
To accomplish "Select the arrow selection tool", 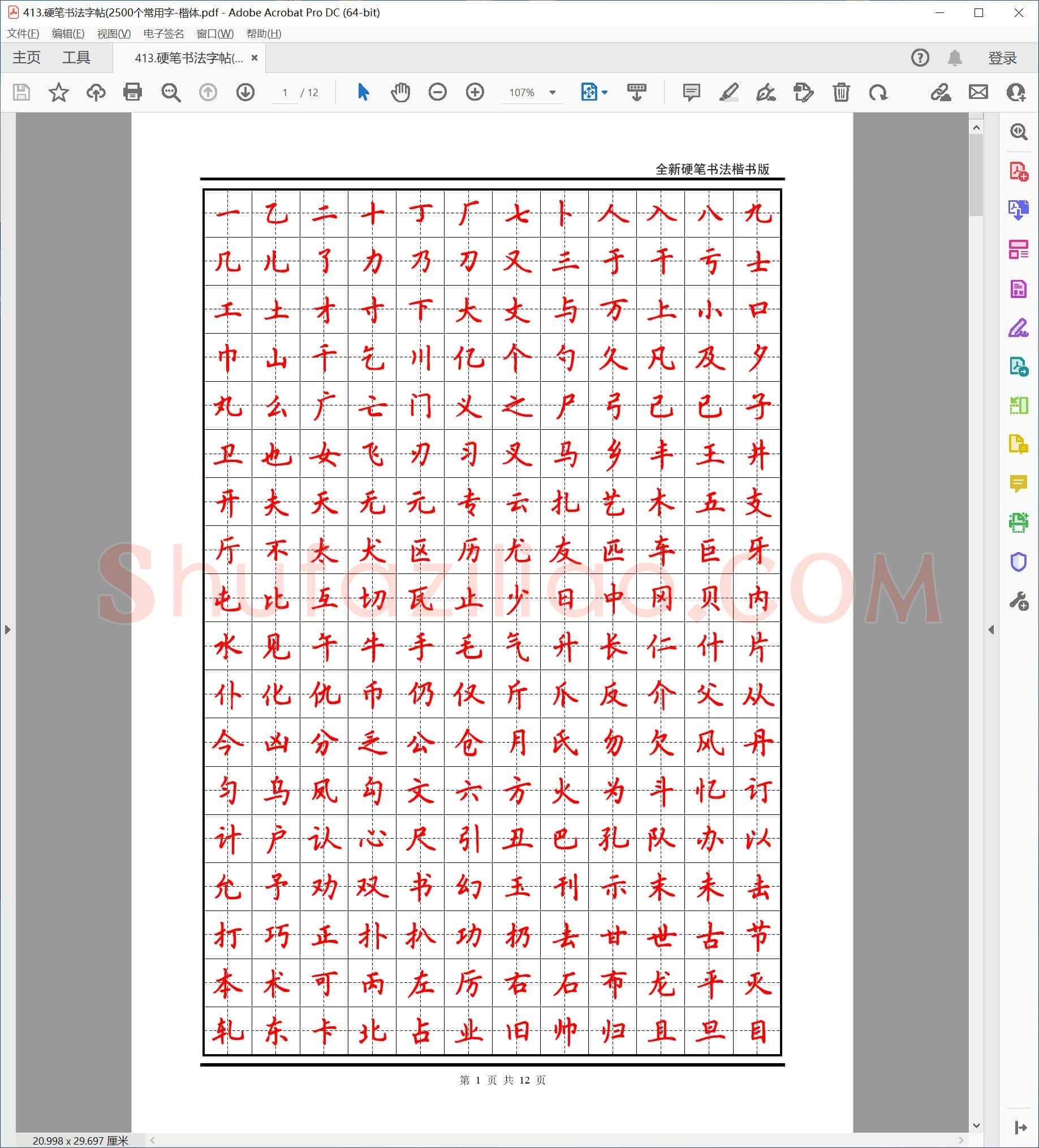I will 363,92.
